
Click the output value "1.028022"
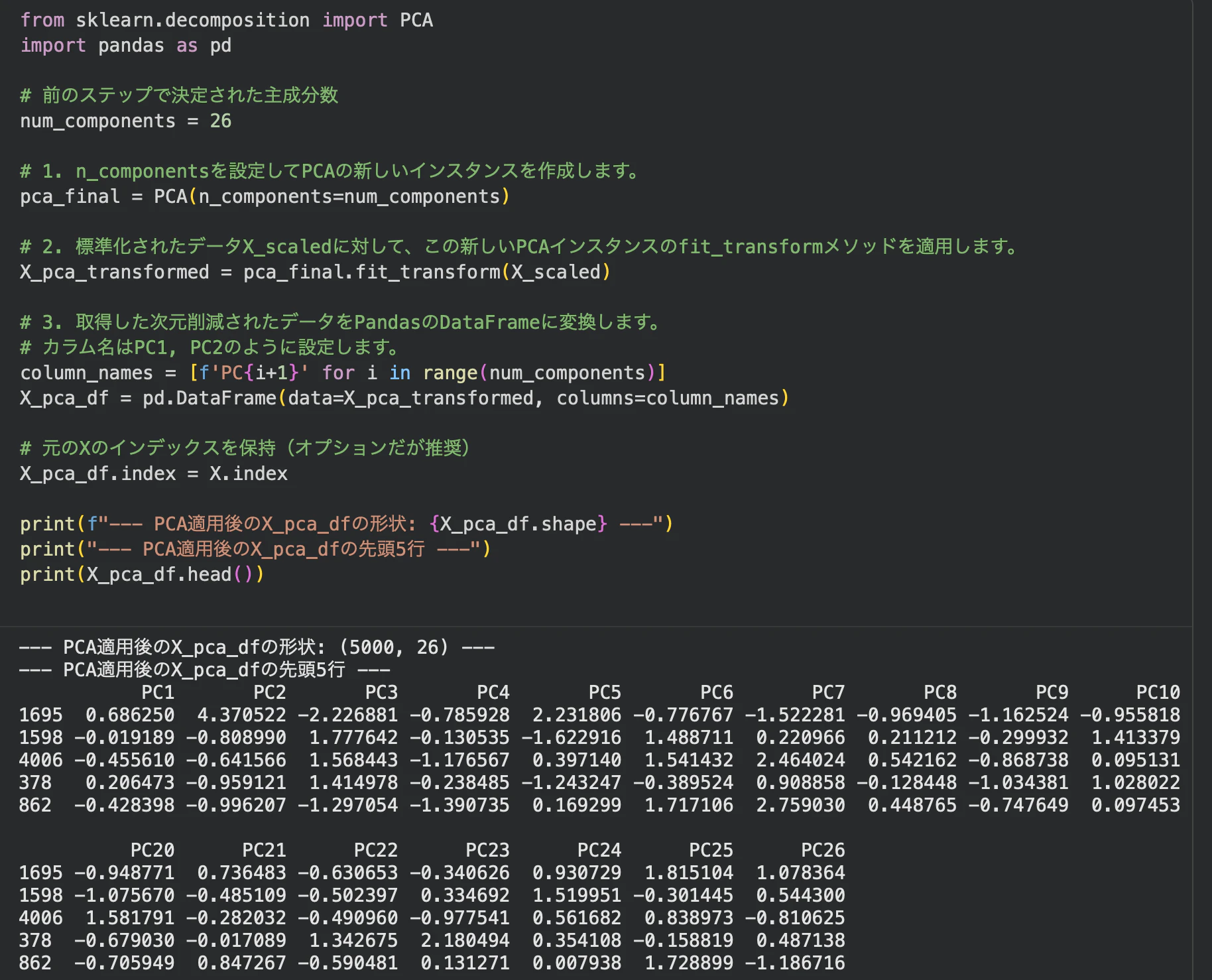click(1136, 782)
